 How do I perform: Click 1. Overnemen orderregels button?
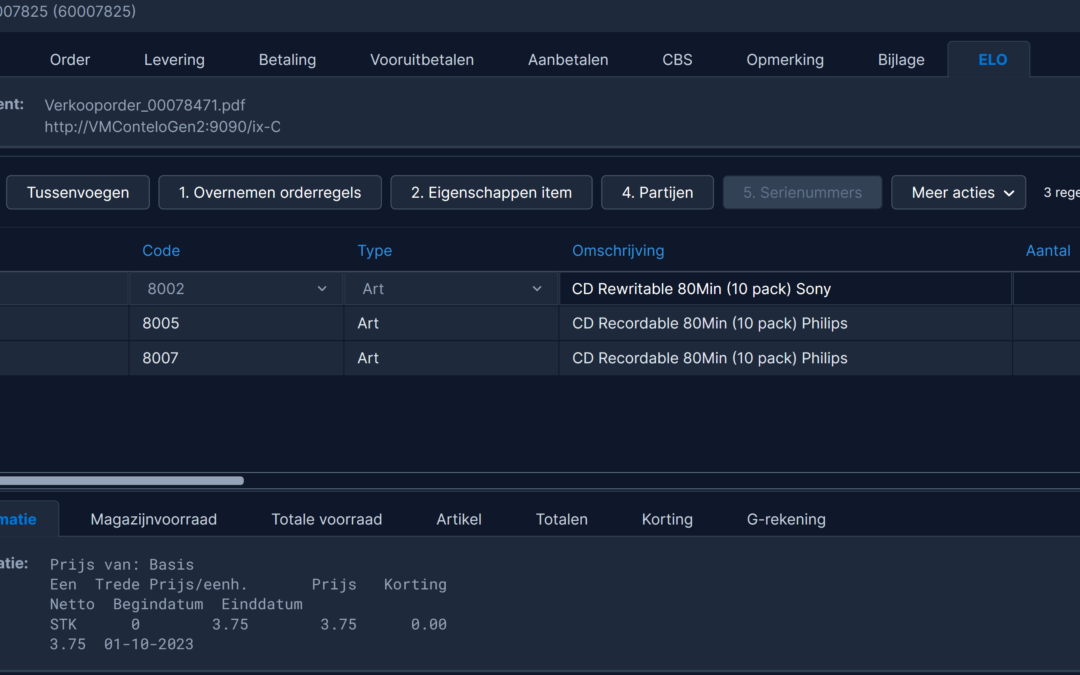click(270, 193)
